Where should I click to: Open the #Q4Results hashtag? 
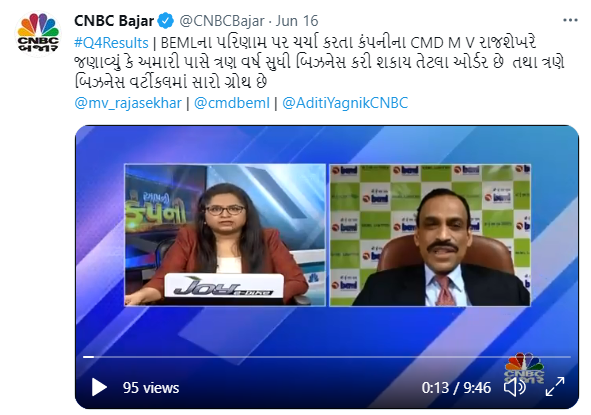[112, 43]
